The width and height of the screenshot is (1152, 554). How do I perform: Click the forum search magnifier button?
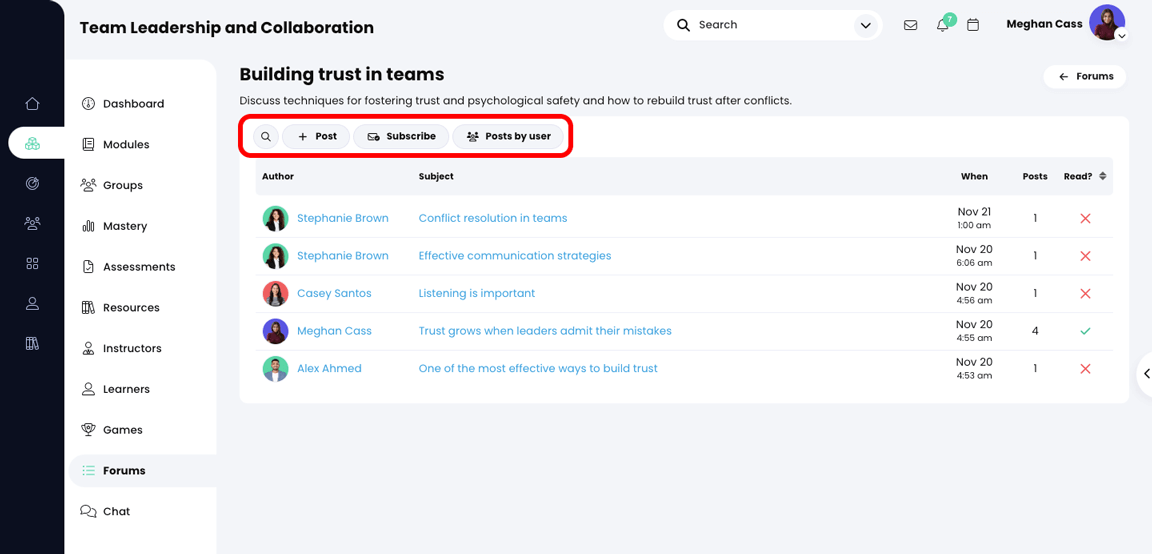click(x=266, y=137)
